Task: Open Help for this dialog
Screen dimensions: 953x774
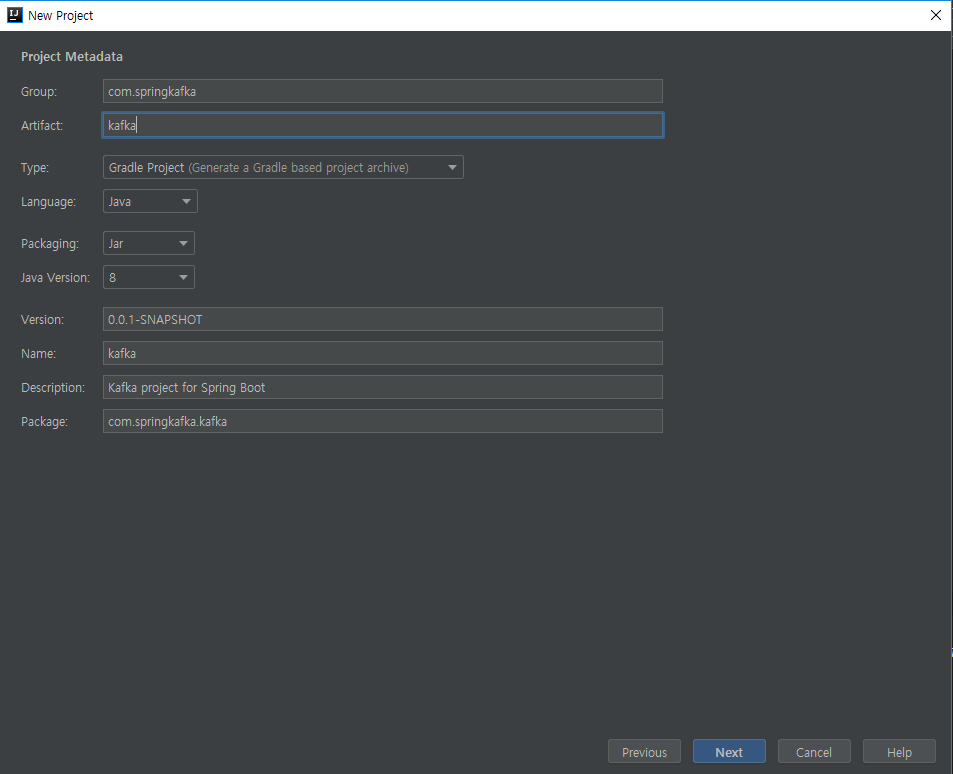Action: click(900, 752)
